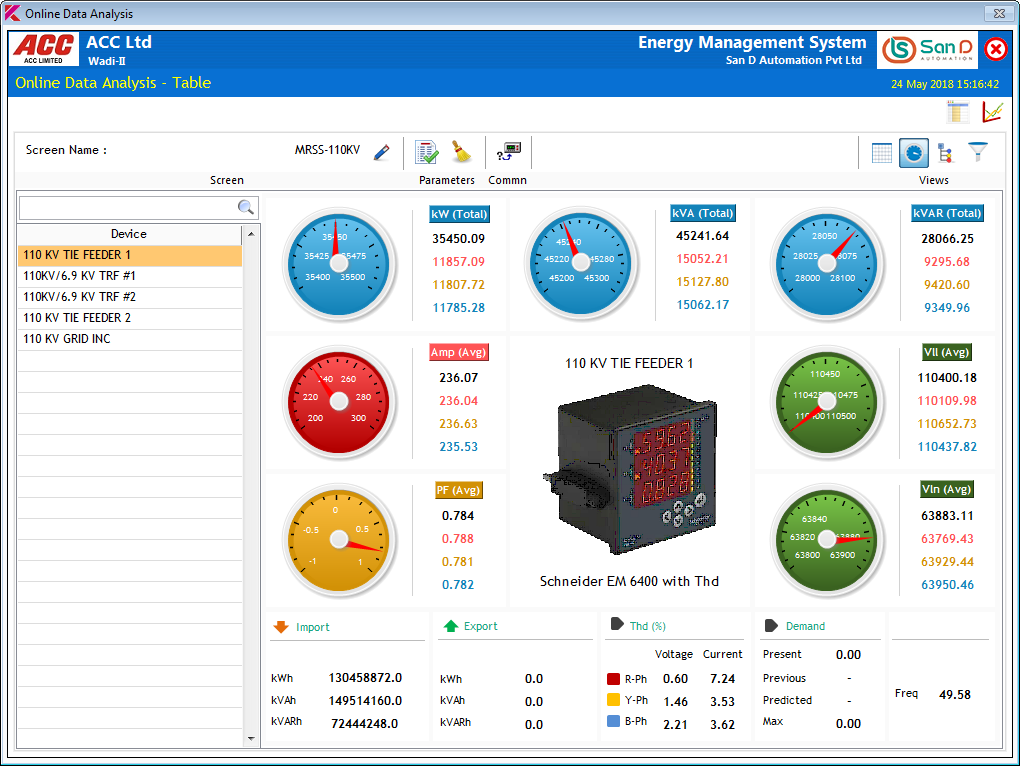Open the parameters selection checklist icon
The width and height of the screenshot is (1020, 766).
(427, 152)
